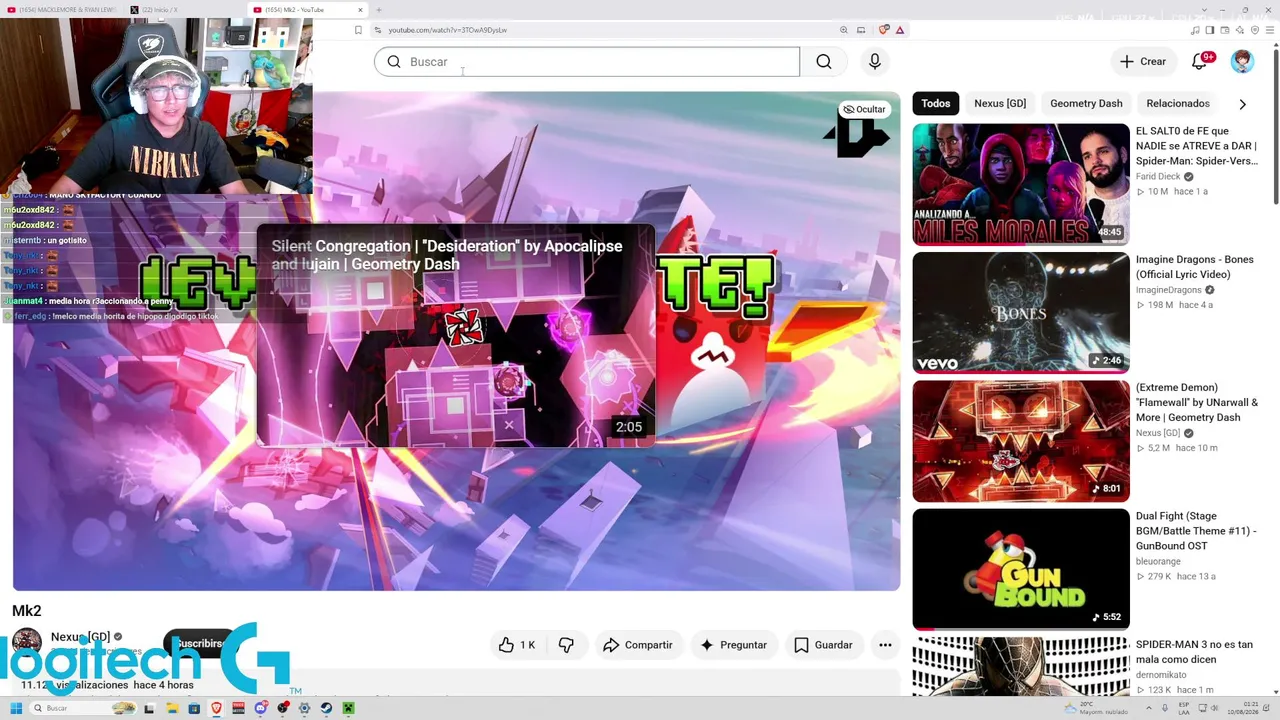This screenshot has width=1280, height=720.
Task: Open Discord from the taskbar
Action: pyautogui.click(x=260, y=708)
